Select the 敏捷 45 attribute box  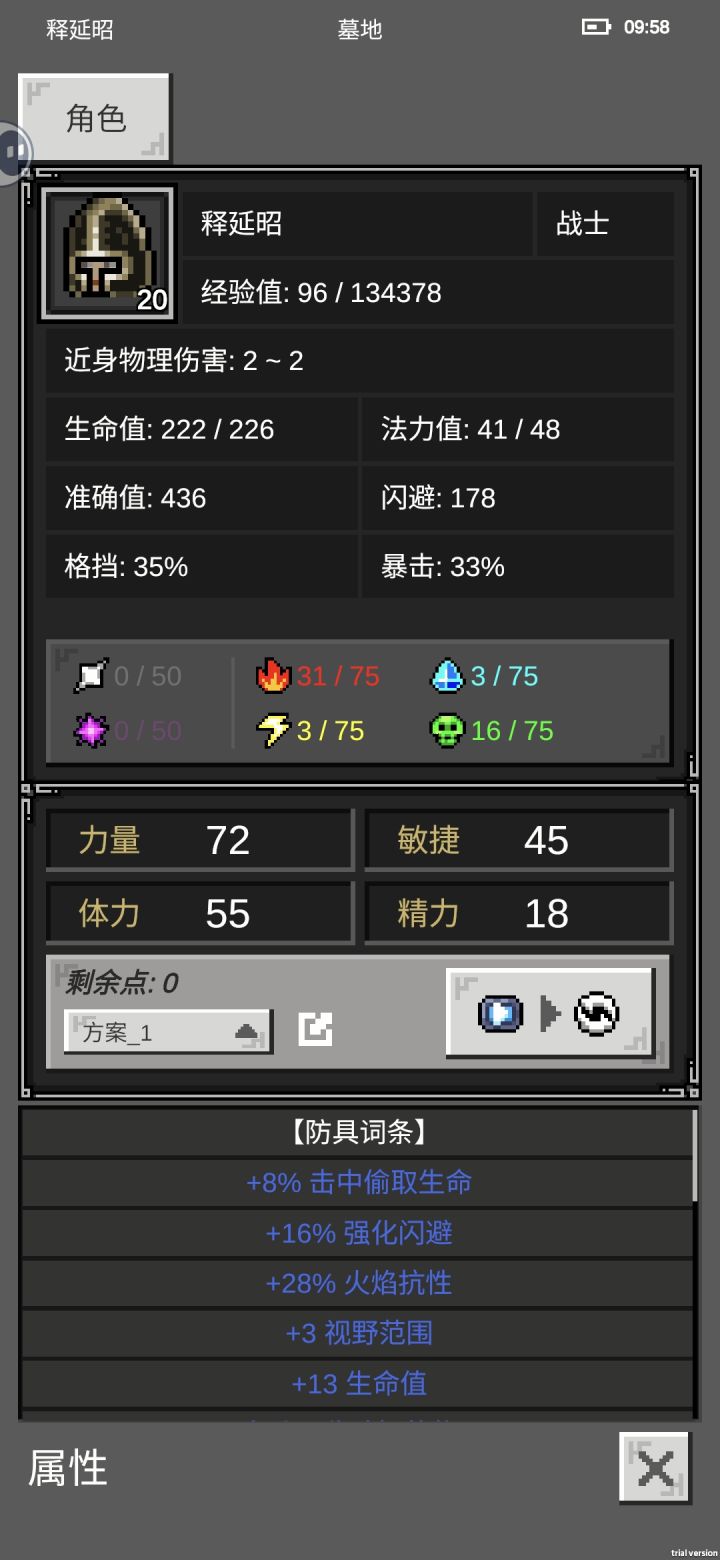[x=519, y=840]
